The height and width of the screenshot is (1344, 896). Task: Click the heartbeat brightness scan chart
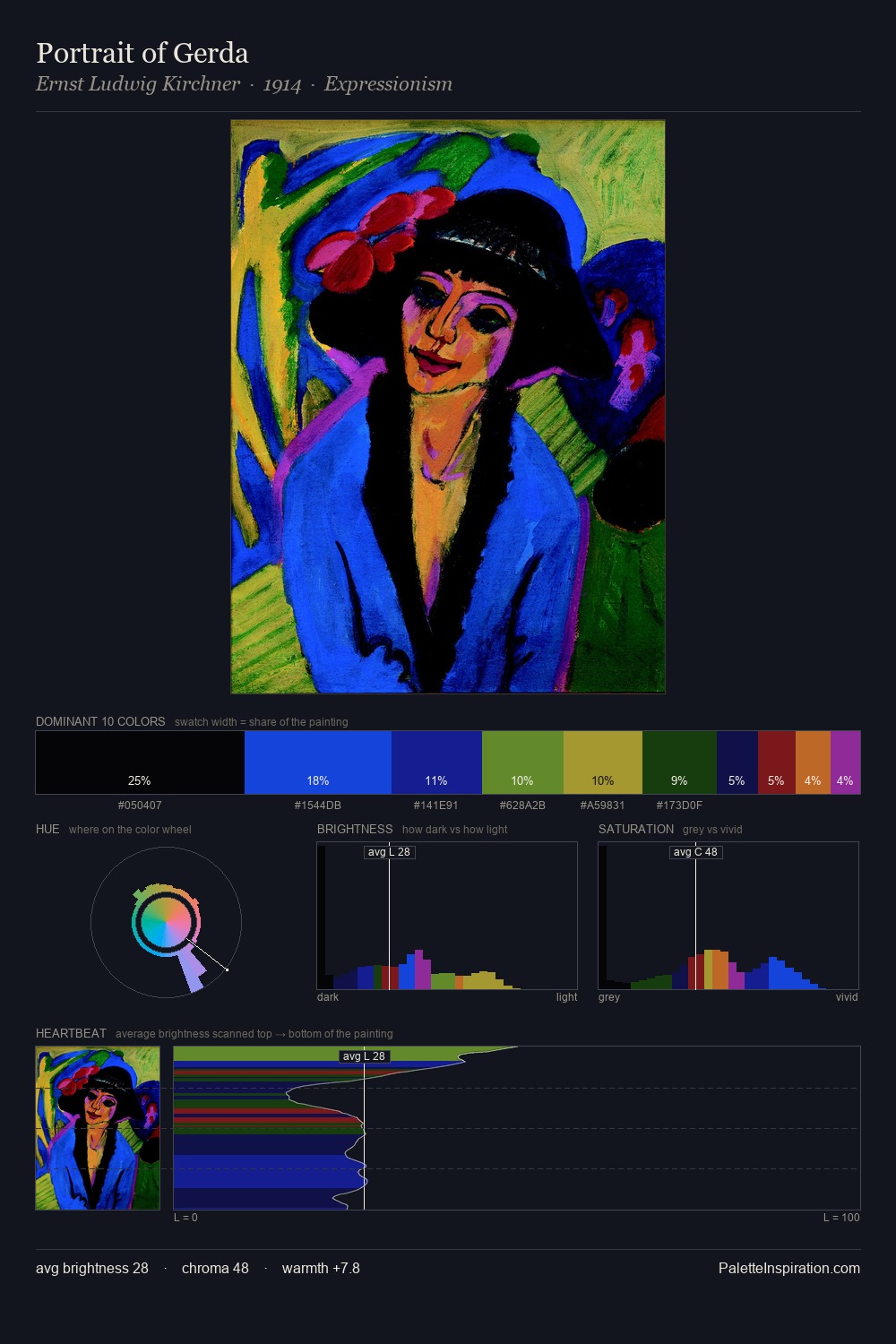517,1128
